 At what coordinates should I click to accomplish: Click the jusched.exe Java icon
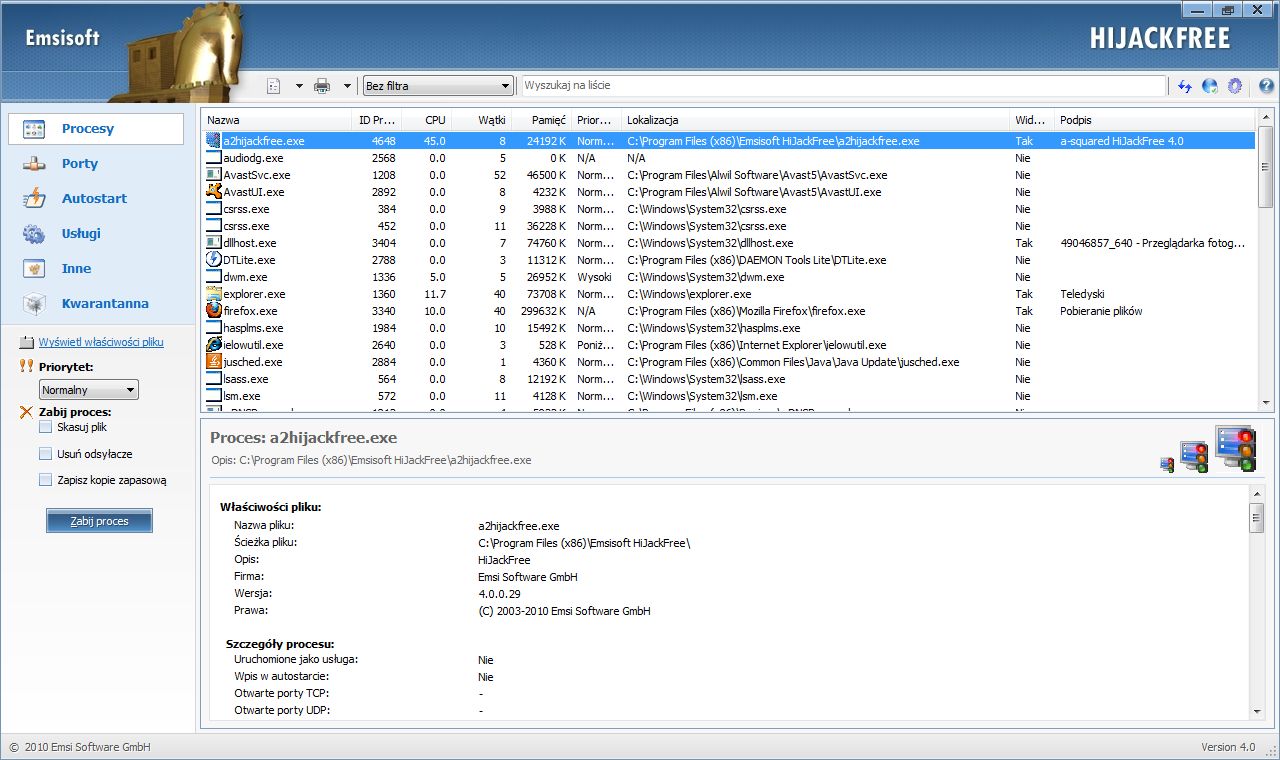tap(213, 362)
